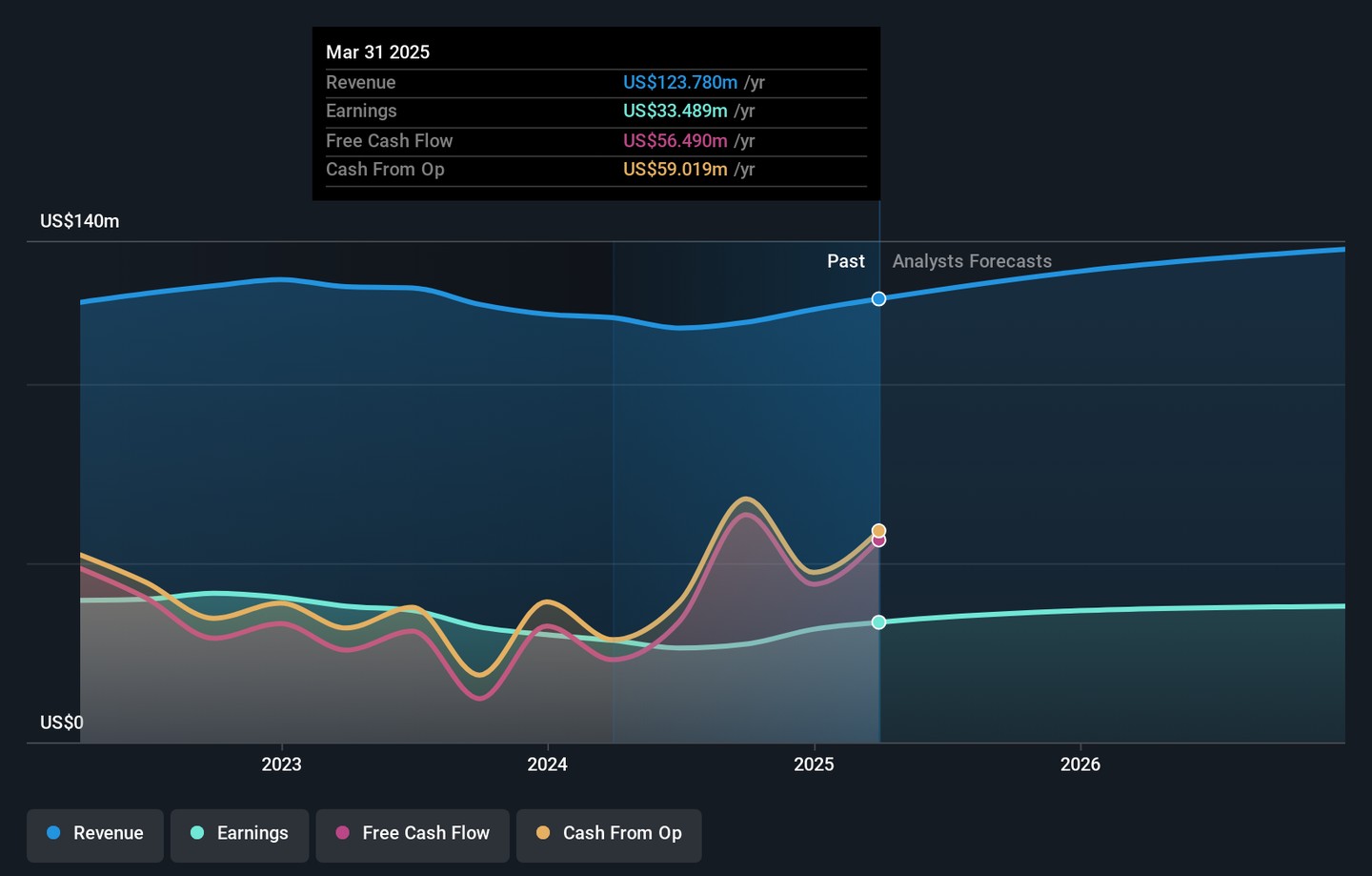This screenshot has width=1372, height=876.
Task: Click the Mar 31 2025 tooltip date
Action: (x=377, y=52)
